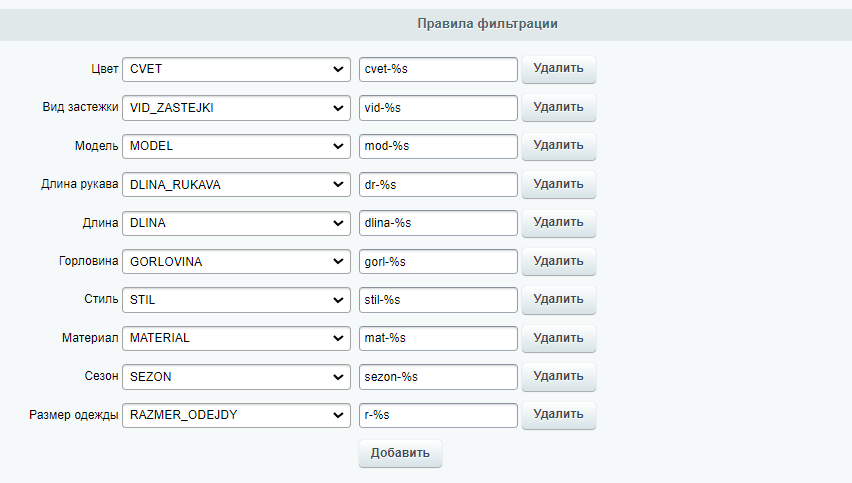This screenshot has width=852, height=483.
Task: Expand the DLINA_RUKAVA dropdown
Action: click(235, 185)
